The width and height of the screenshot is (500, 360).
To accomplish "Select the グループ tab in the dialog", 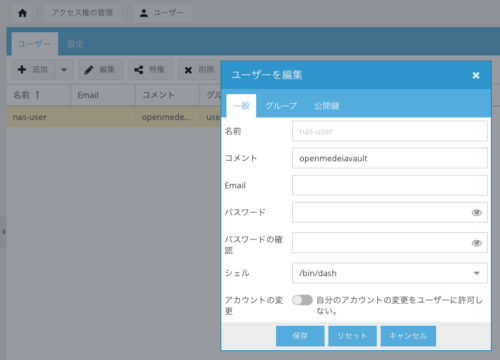I will 281,106.
